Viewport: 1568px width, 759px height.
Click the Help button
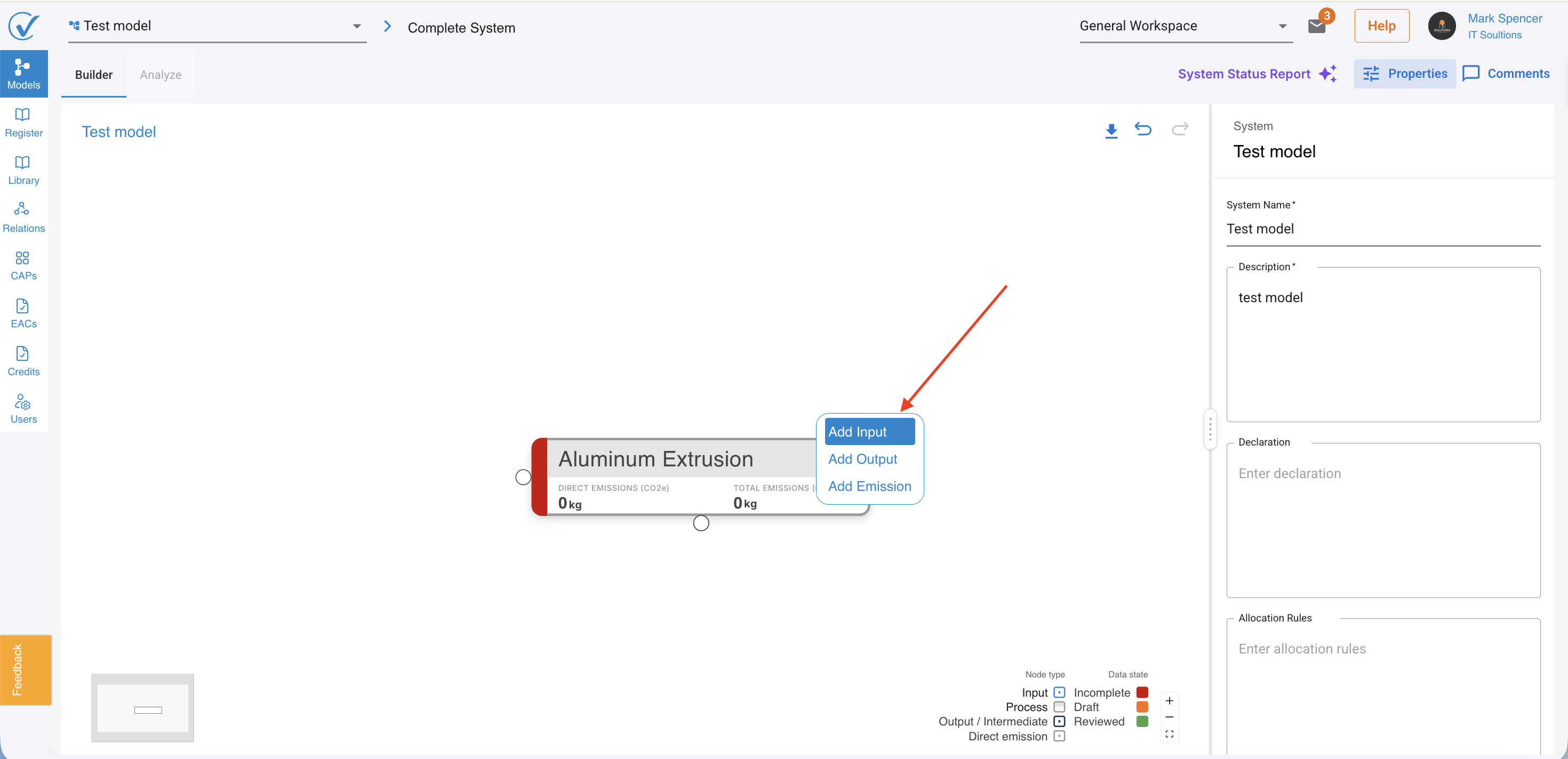pos(1381,26)
